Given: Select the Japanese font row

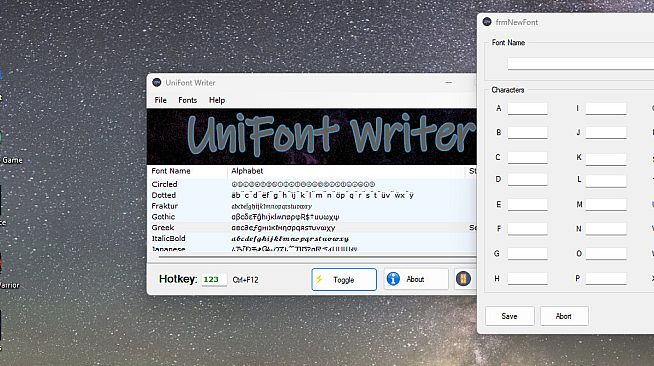Looking at the screenshot, I should pos(312,248).
